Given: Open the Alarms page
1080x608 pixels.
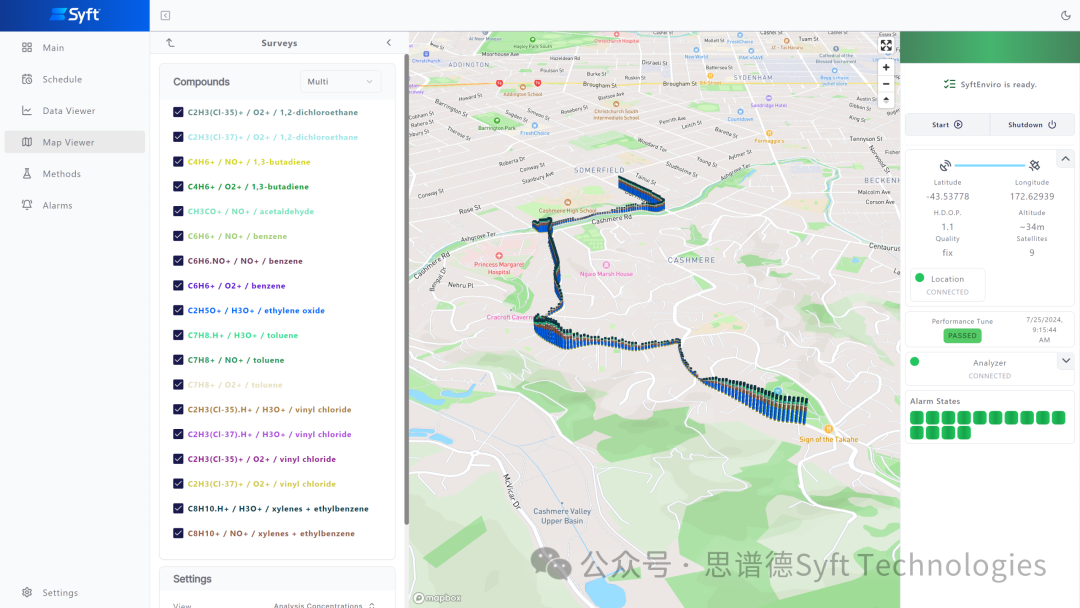Looking at the screenshot, I should coord(74,205).
